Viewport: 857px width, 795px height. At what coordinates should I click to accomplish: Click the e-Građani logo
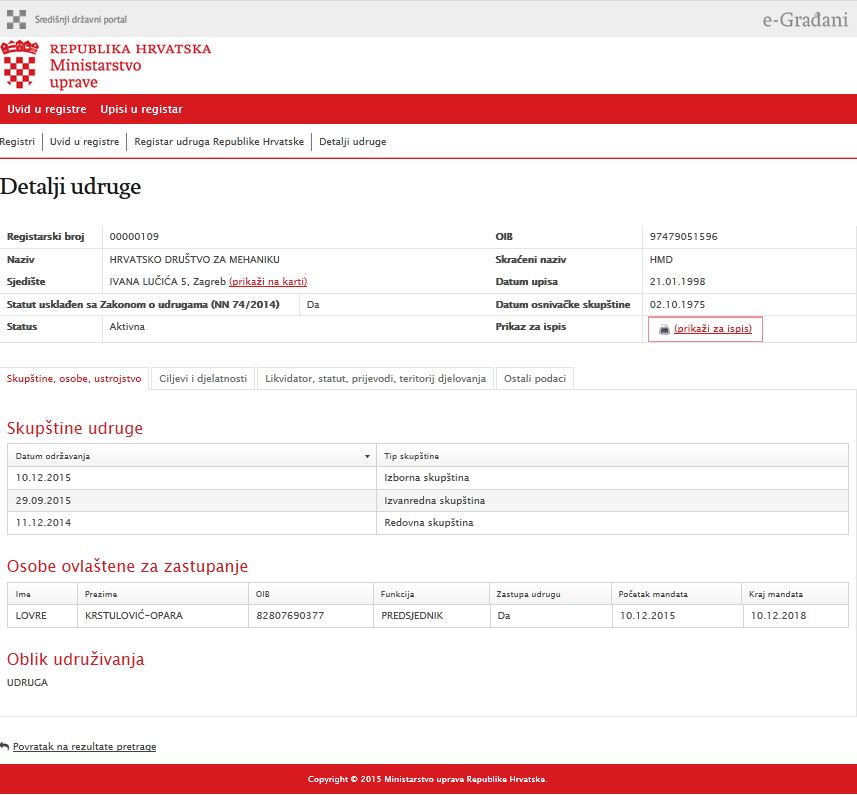point(805,18)
